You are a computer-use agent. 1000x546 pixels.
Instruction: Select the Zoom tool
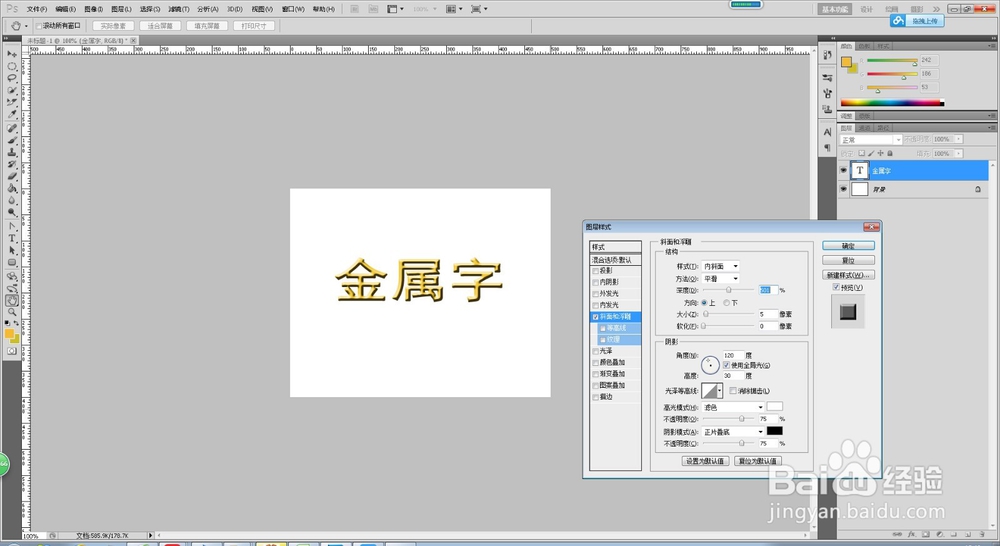click(x=12, y=312)
